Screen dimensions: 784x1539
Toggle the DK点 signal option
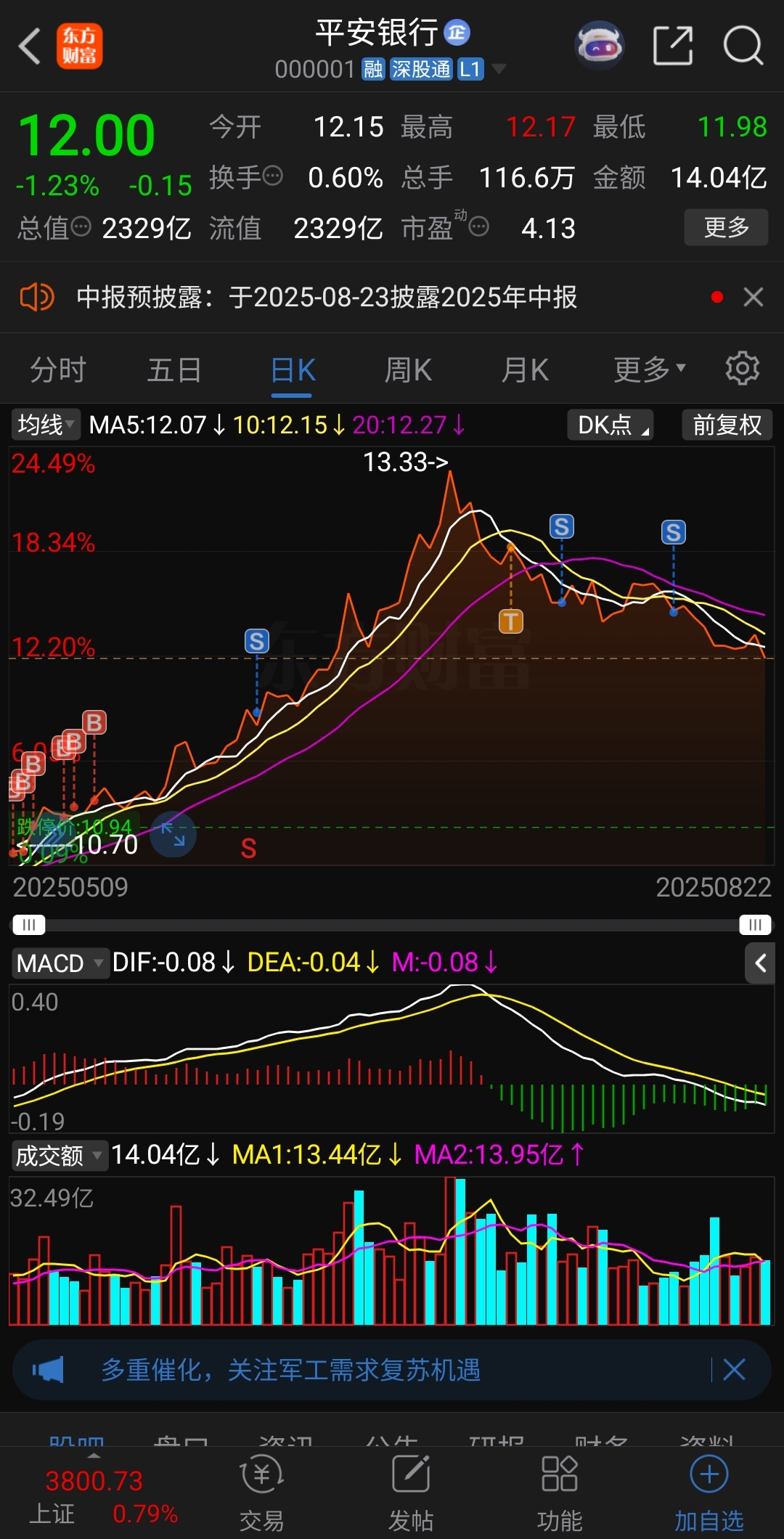click(611, 425)
